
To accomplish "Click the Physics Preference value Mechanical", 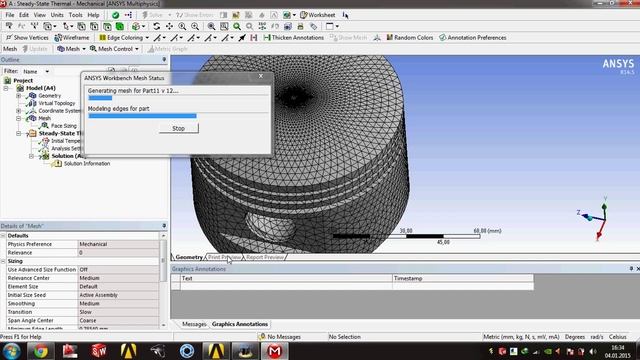I will pyautogui.click(x=118, y=244).
